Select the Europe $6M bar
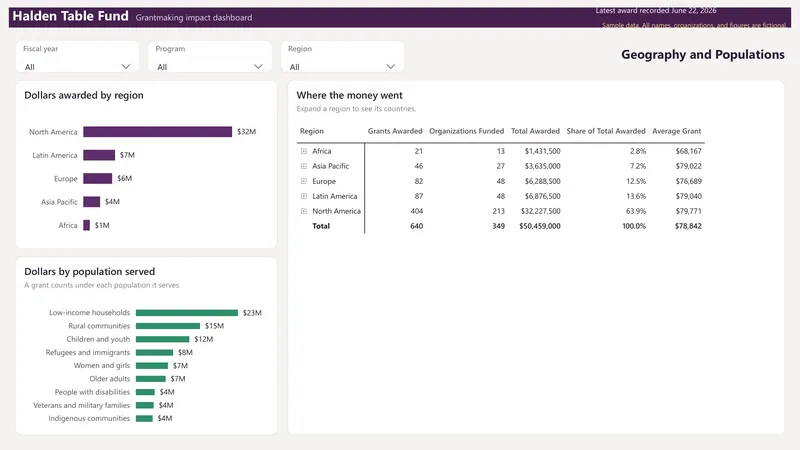Viewport: 800px width, 450px height. coord(97,179)
